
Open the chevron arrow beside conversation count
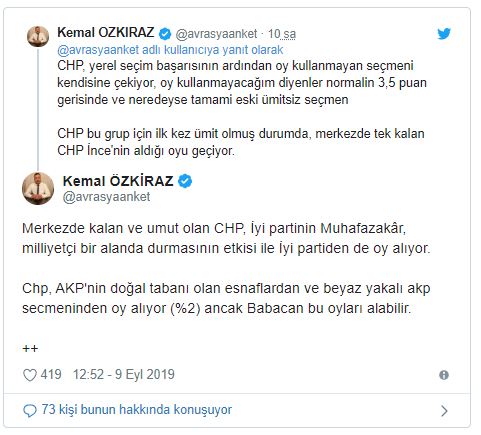tap(444, 411)
